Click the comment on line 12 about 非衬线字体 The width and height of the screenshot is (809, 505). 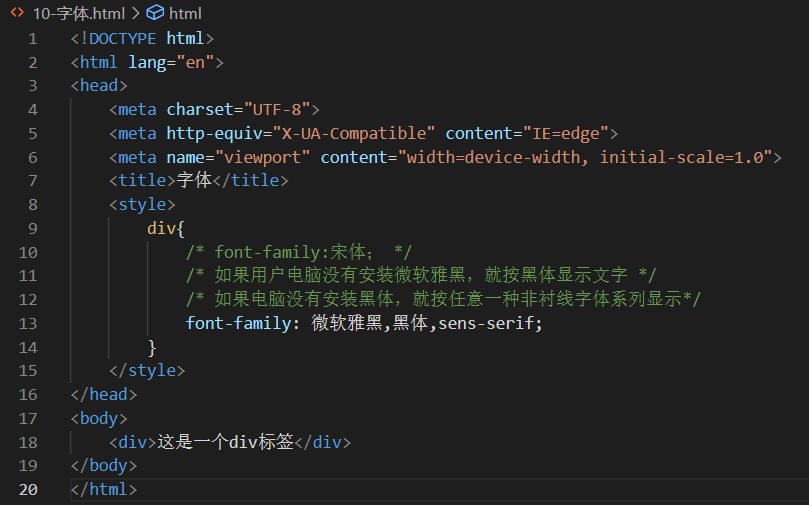point(443,299)
